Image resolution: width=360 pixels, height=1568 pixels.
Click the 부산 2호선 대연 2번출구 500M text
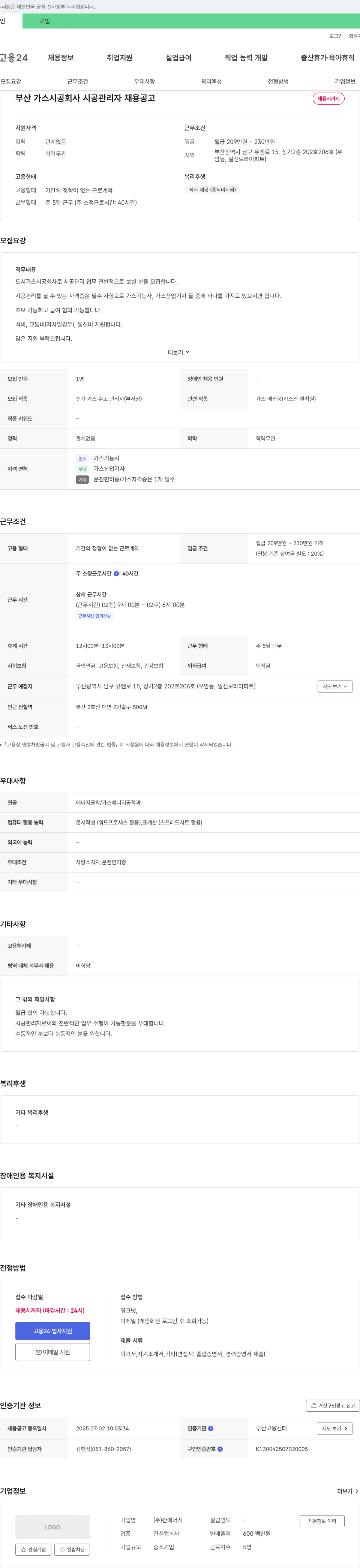[111, 707]
